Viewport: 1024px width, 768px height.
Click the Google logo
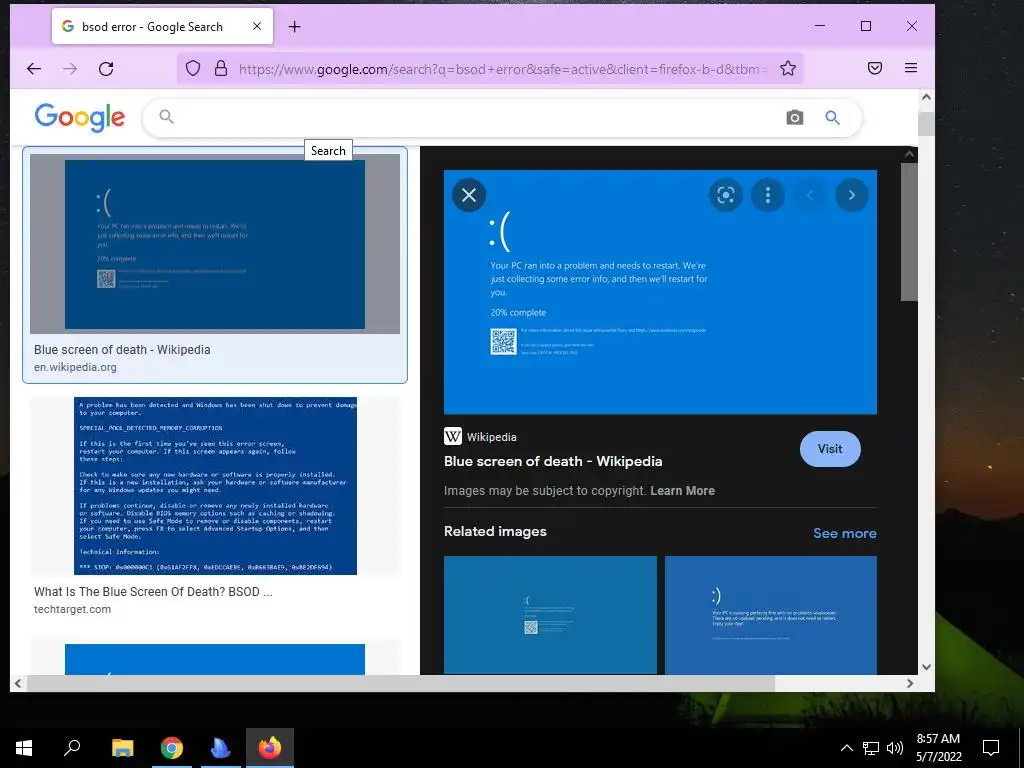pyautogui.click(x=80, y=118)
